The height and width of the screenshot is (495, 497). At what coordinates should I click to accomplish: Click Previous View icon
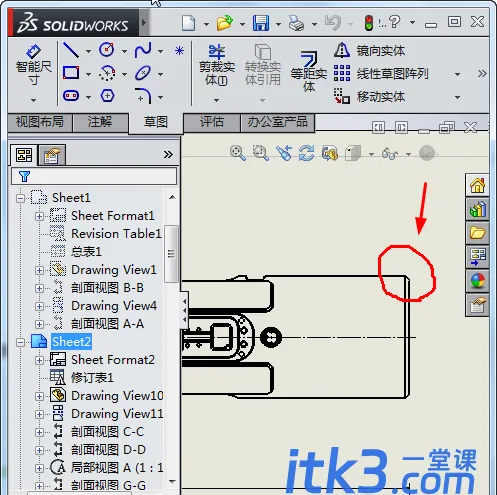pos(284,153)
